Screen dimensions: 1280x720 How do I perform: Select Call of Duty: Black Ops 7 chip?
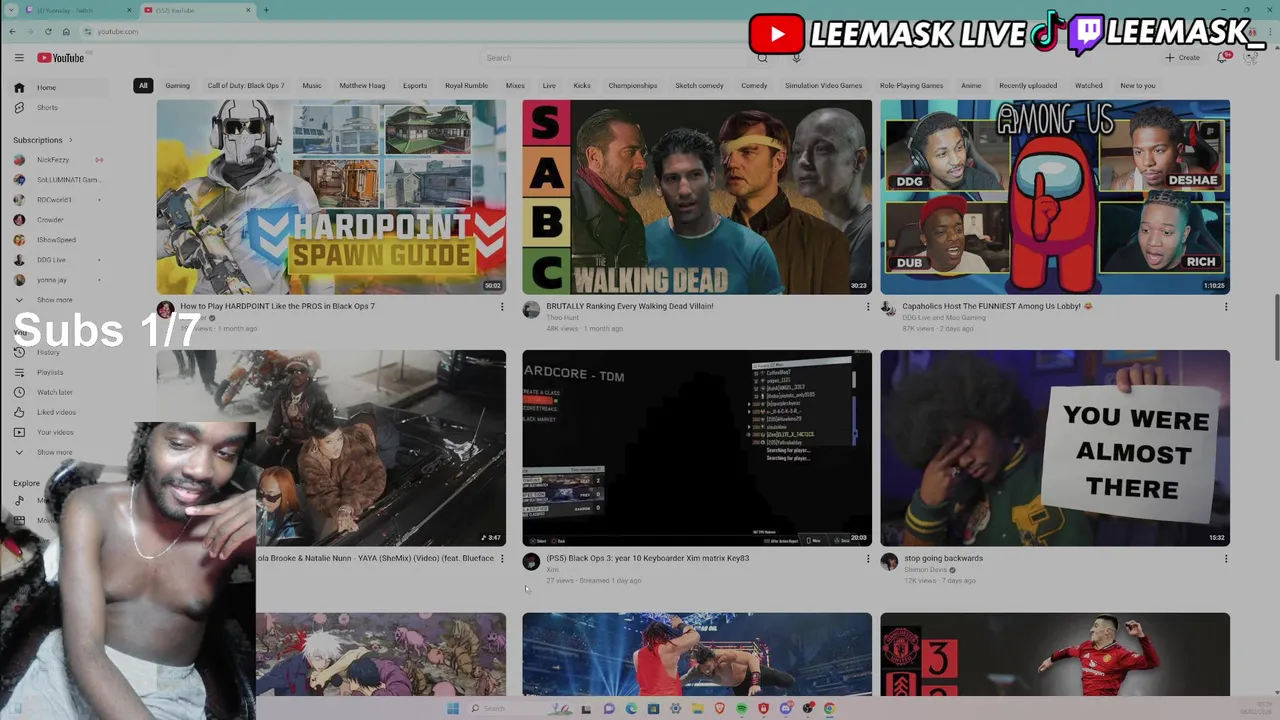tap(246, 86)
